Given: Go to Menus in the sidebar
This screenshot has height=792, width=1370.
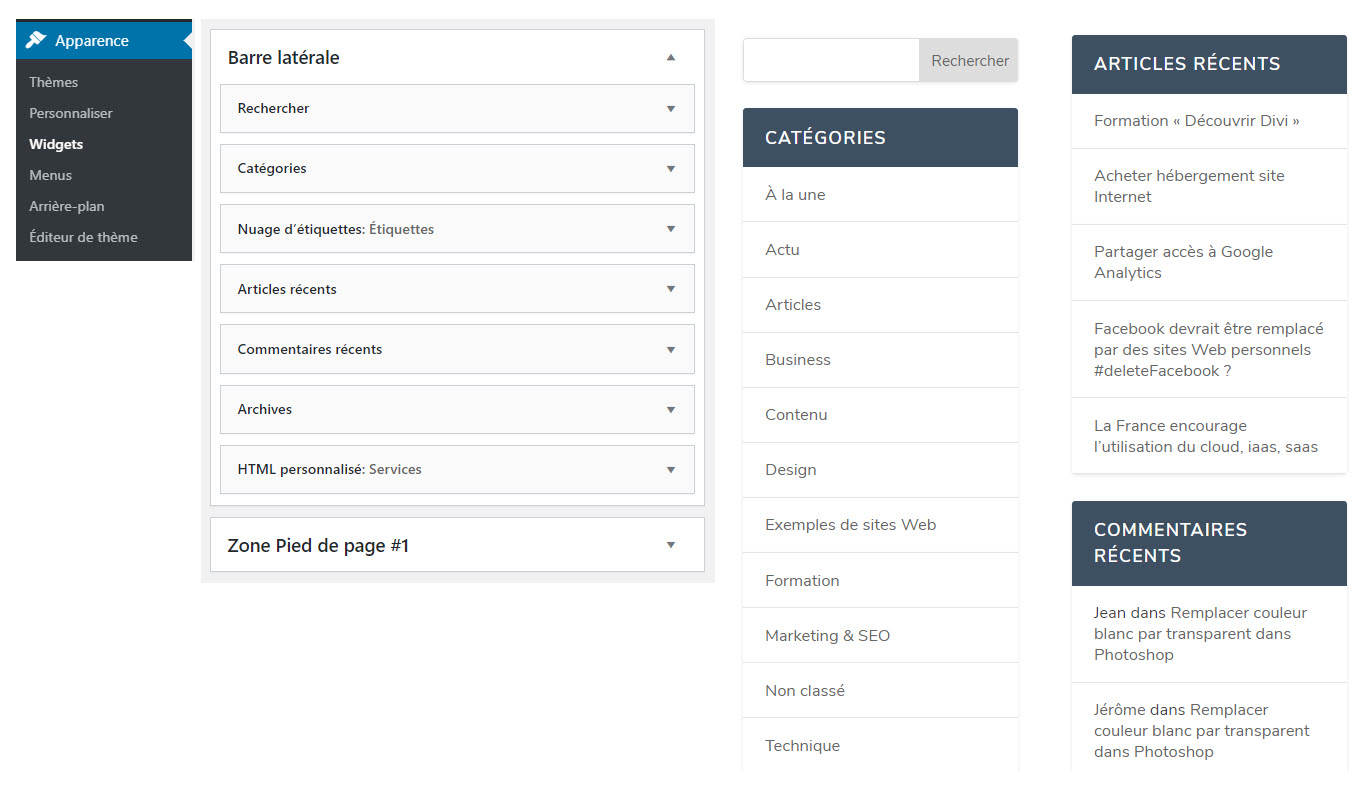Looking at the screenshot, I should point(50,175).
